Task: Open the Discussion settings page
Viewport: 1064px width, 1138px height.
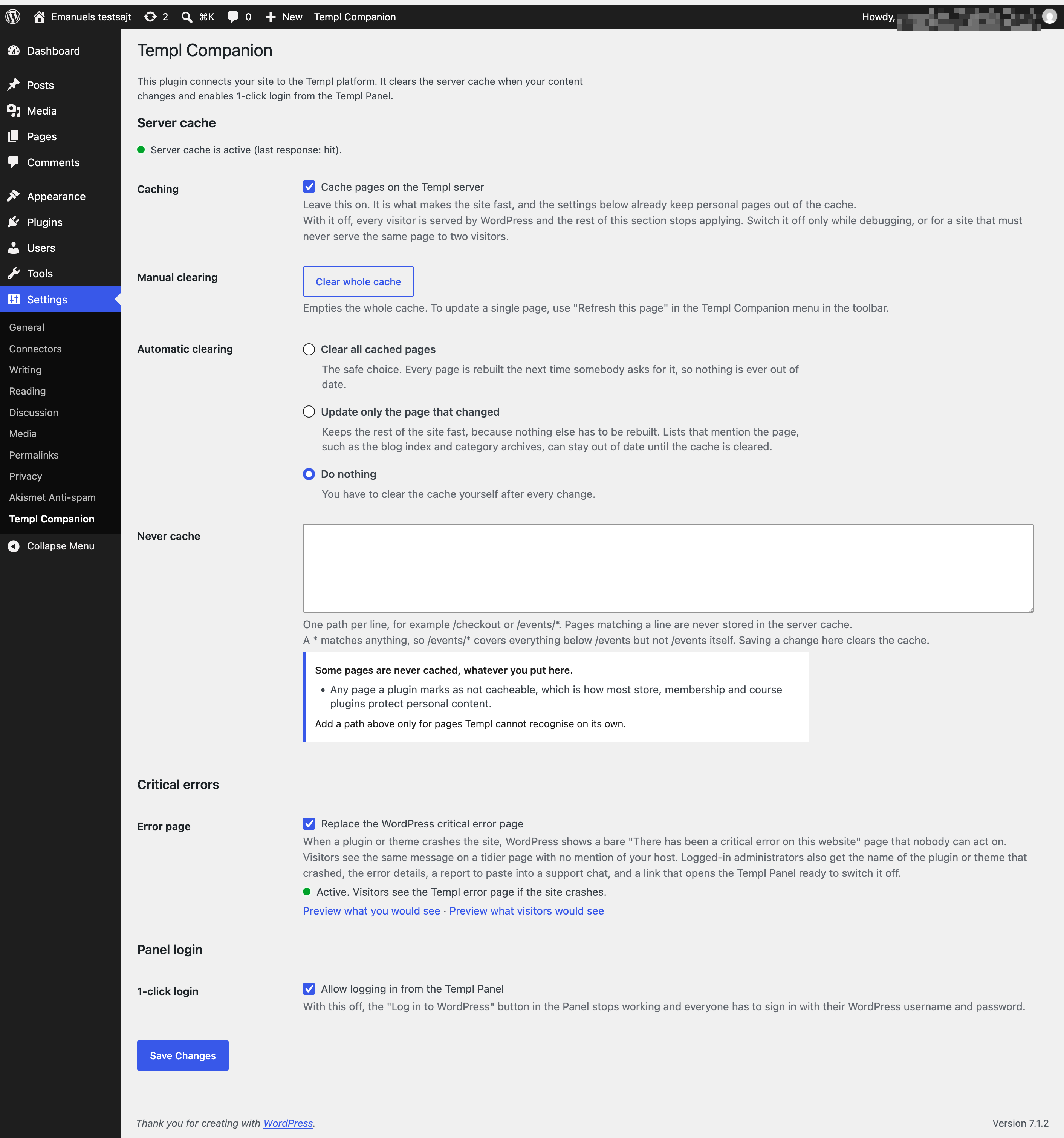Action: (34, 412)
